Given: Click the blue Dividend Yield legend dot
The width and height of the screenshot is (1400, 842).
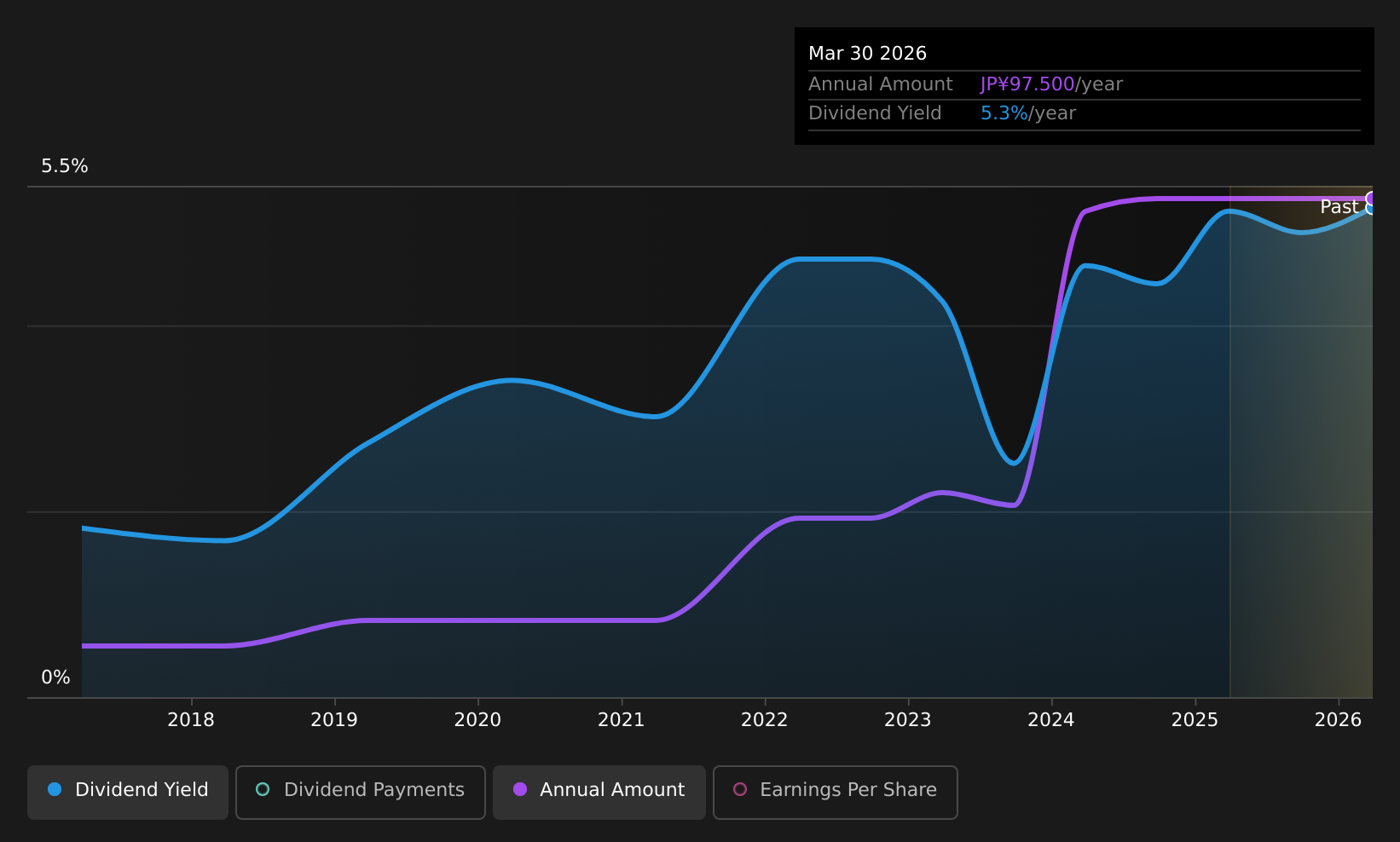Looking at the screenshot, I should point(55,790).
